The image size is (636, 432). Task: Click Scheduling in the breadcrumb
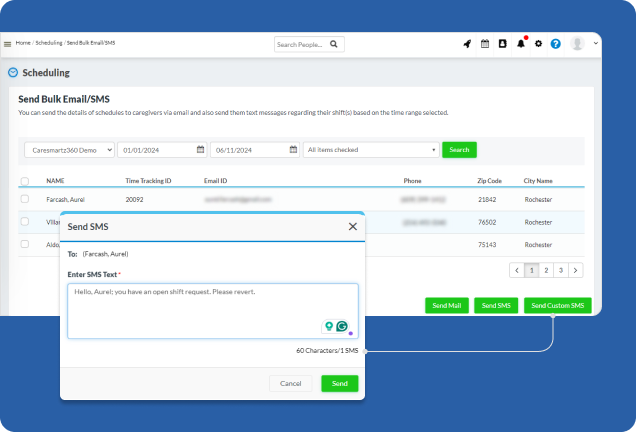click(49, 43)
